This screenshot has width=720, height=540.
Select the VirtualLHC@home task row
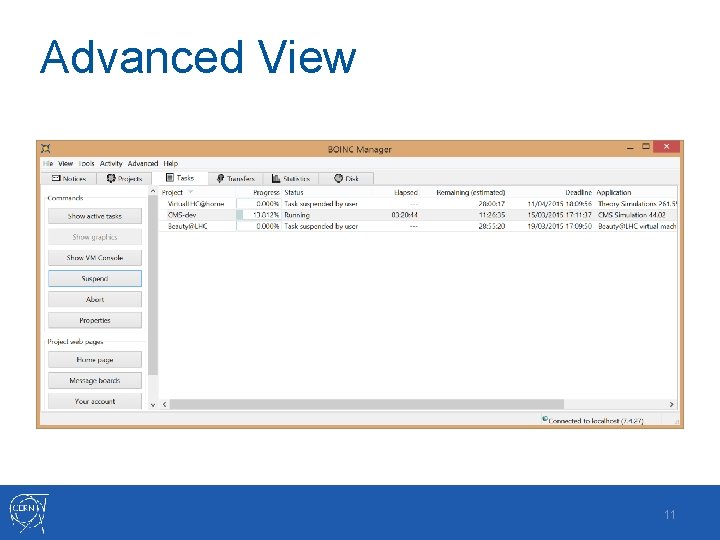point(418,204)
